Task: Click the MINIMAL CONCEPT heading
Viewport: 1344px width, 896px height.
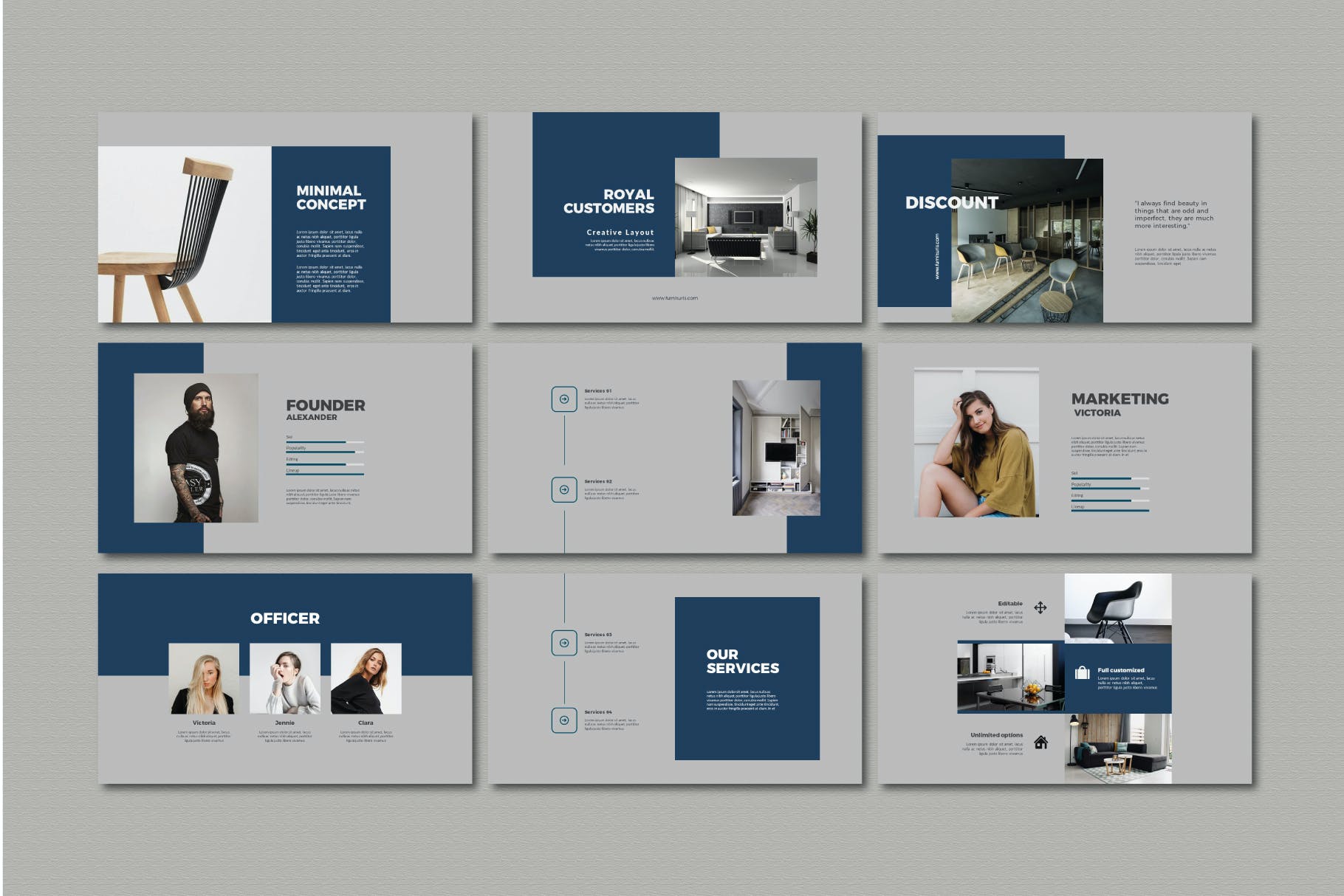Action: tap(331, 198)
